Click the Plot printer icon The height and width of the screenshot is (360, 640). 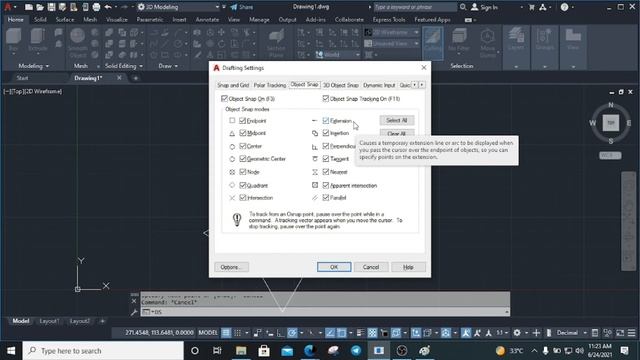tap(96, 7)
